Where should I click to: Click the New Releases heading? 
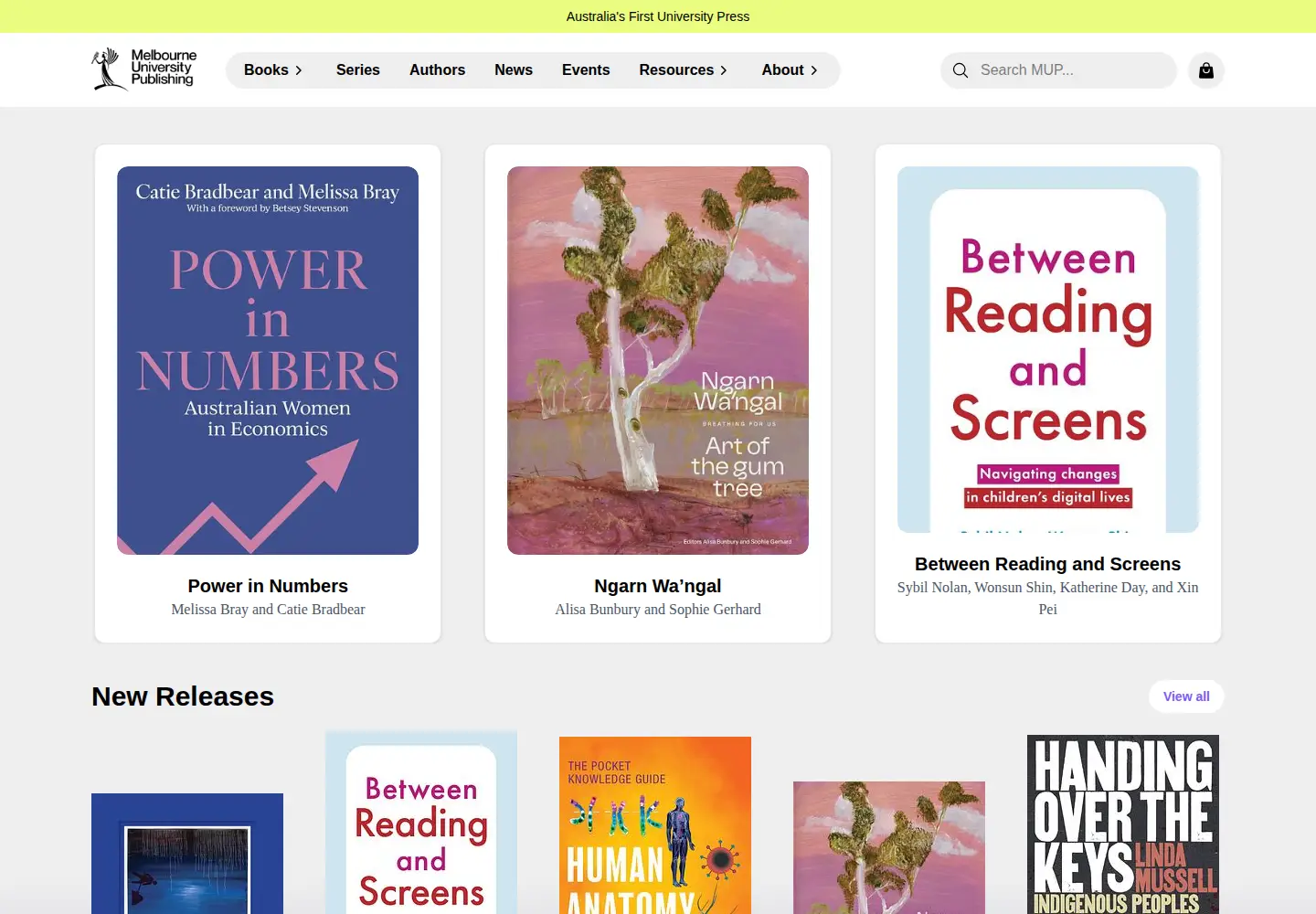click(183, 696)
